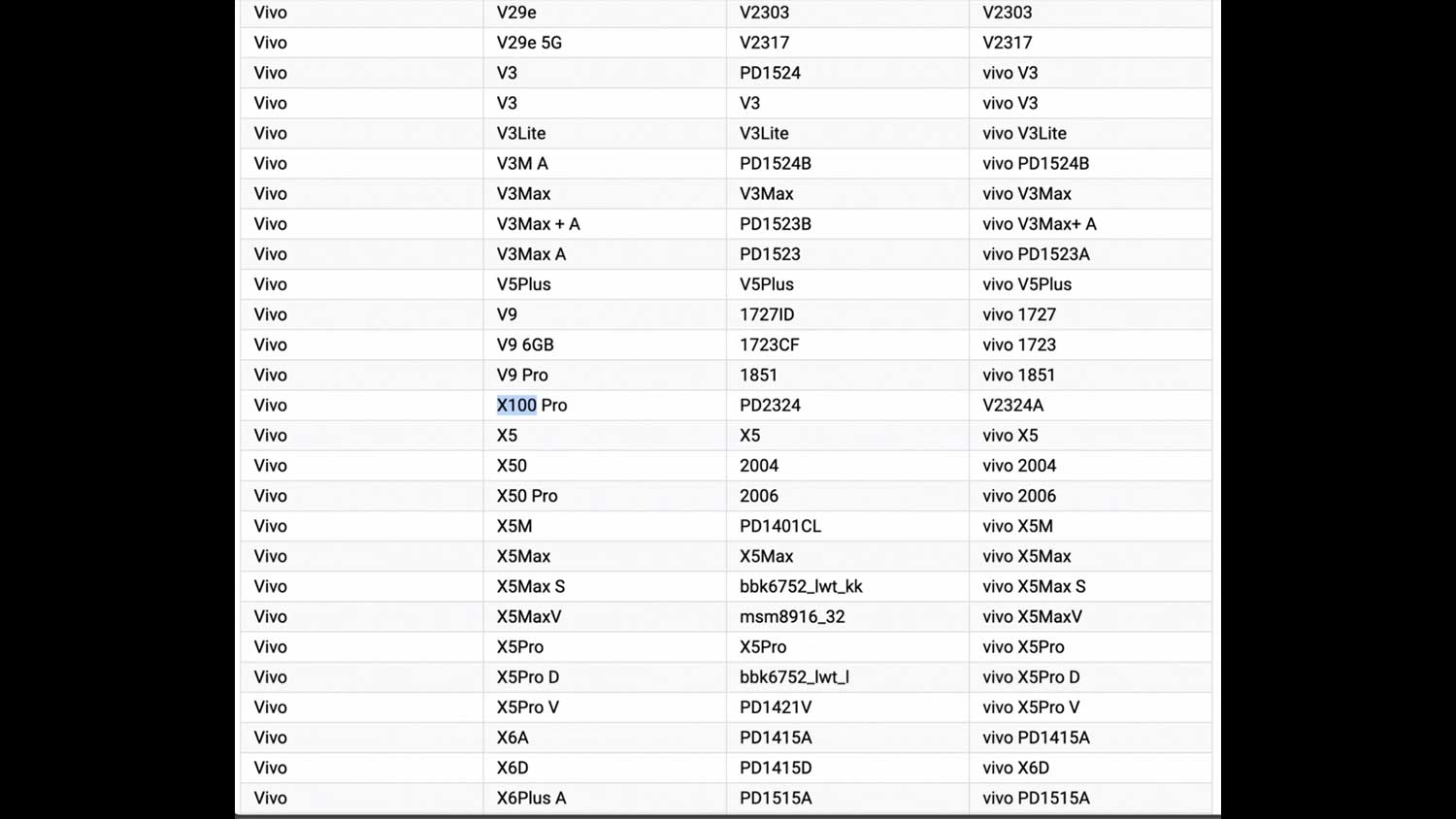Click the V3Max + A name cell
The height and width of the screenshot is (819, 1456).
coord(538,224)
